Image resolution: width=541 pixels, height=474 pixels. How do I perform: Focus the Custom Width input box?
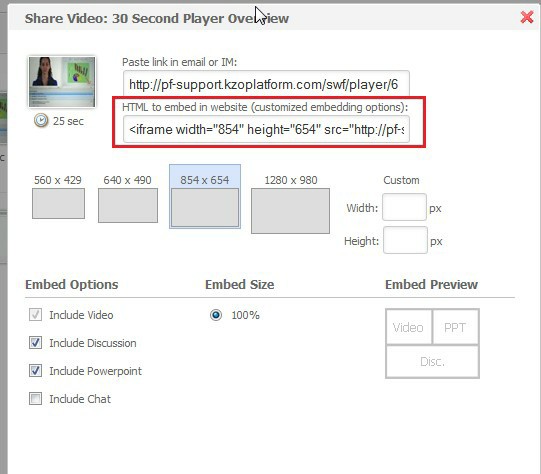(404, 207)
